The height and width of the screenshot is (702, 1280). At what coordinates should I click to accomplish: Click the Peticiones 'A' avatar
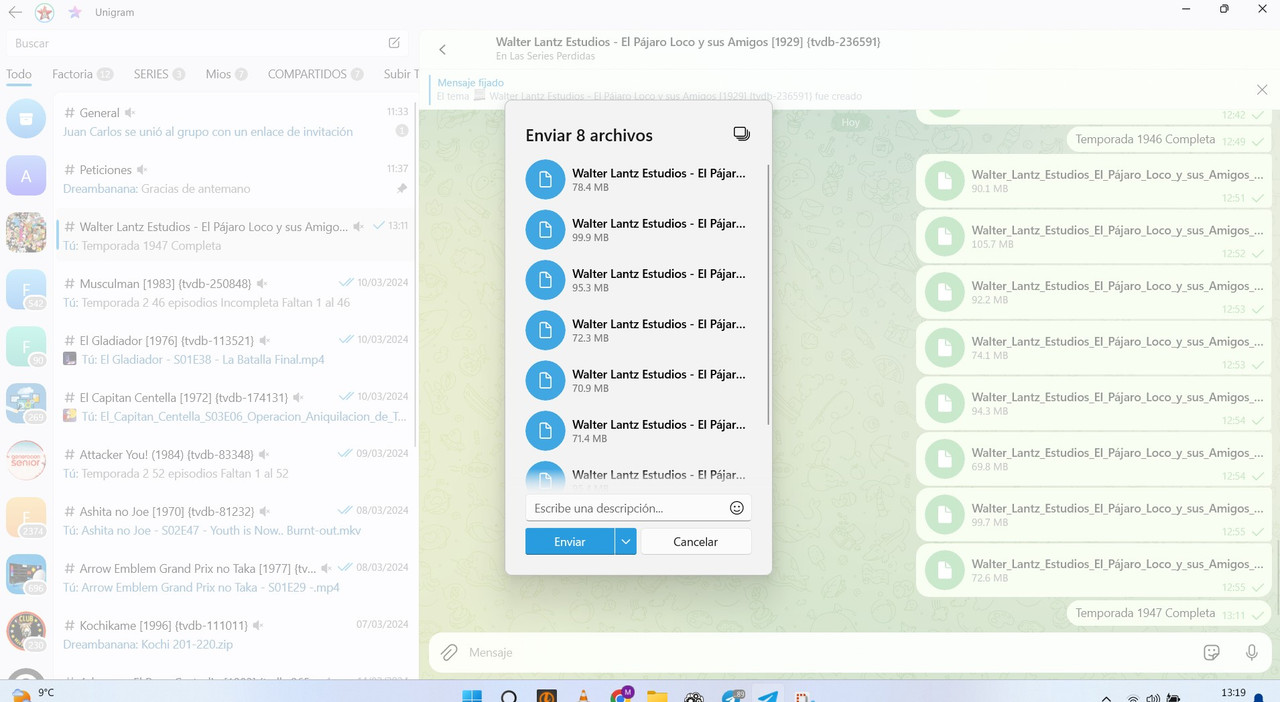pos(26,176)
